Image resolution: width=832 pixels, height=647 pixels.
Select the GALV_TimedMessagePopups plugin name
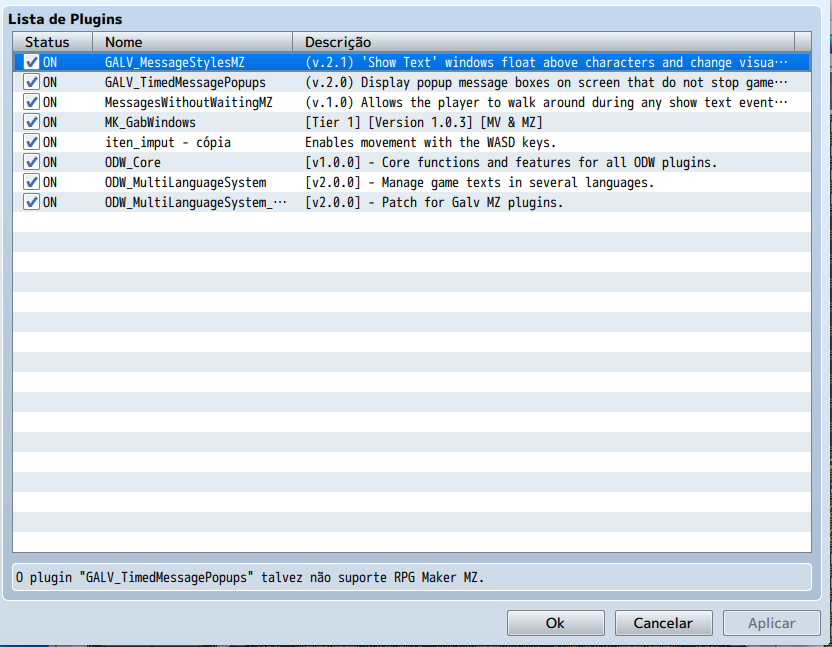pos(185,83)
